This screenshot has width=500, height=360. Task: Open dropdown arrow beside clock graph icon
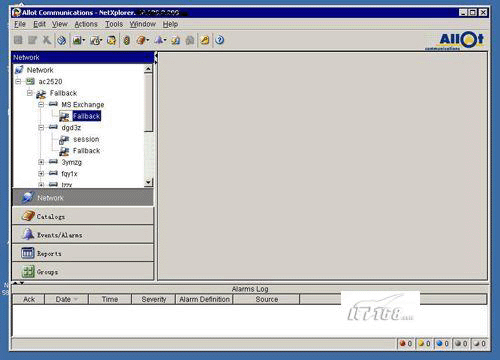click(101, 40)
